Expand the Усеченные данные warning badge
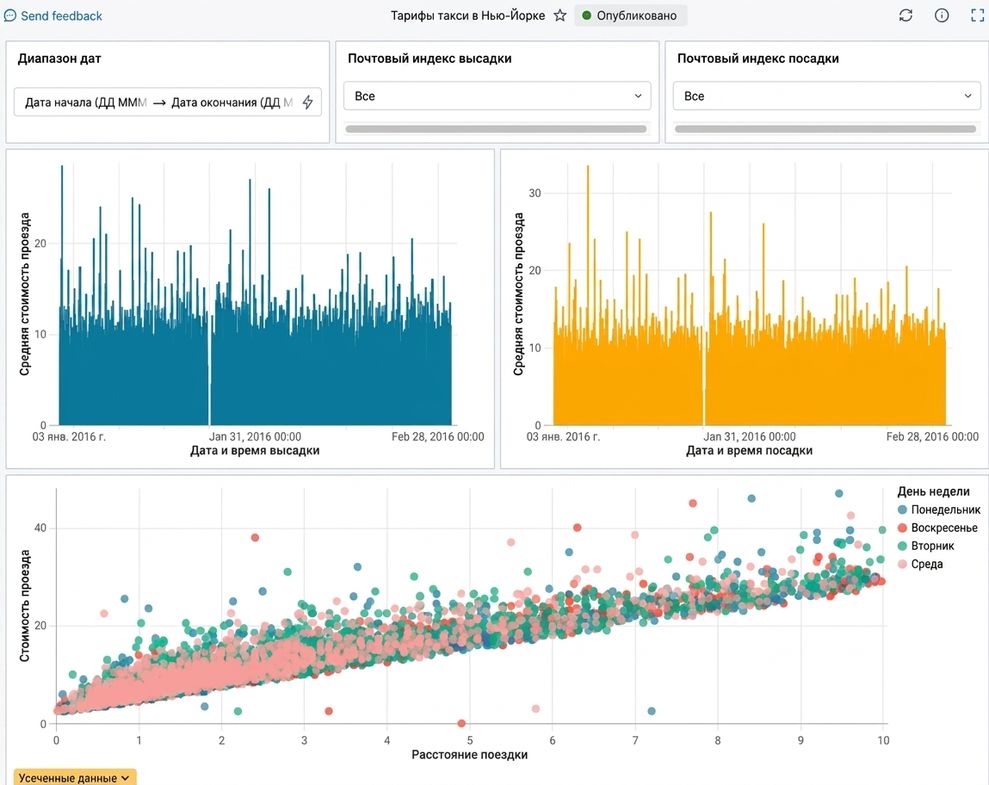Viewport: 989px width, 785px height. (x=74, y=777)
